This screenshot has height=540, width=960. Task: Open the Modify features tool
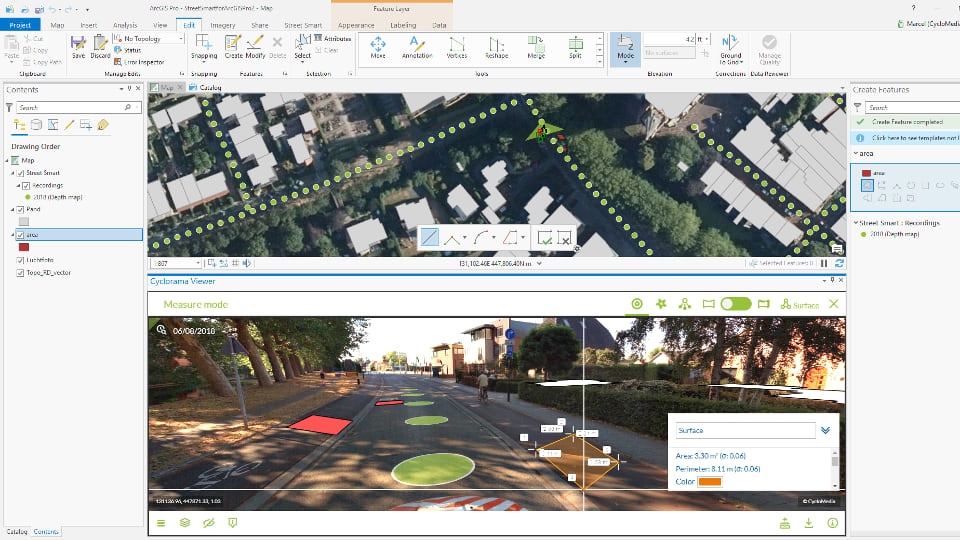(255, 47)
